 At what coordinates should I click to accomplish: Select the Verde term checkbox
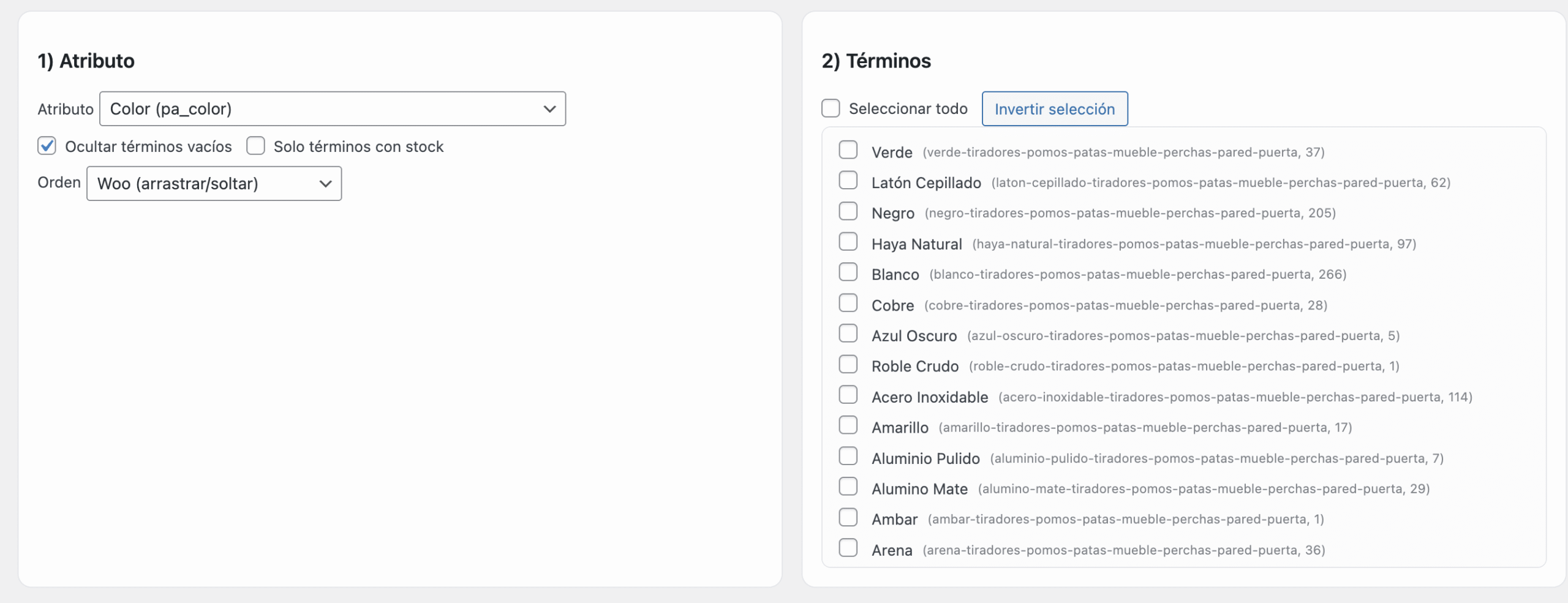(848, 150)
